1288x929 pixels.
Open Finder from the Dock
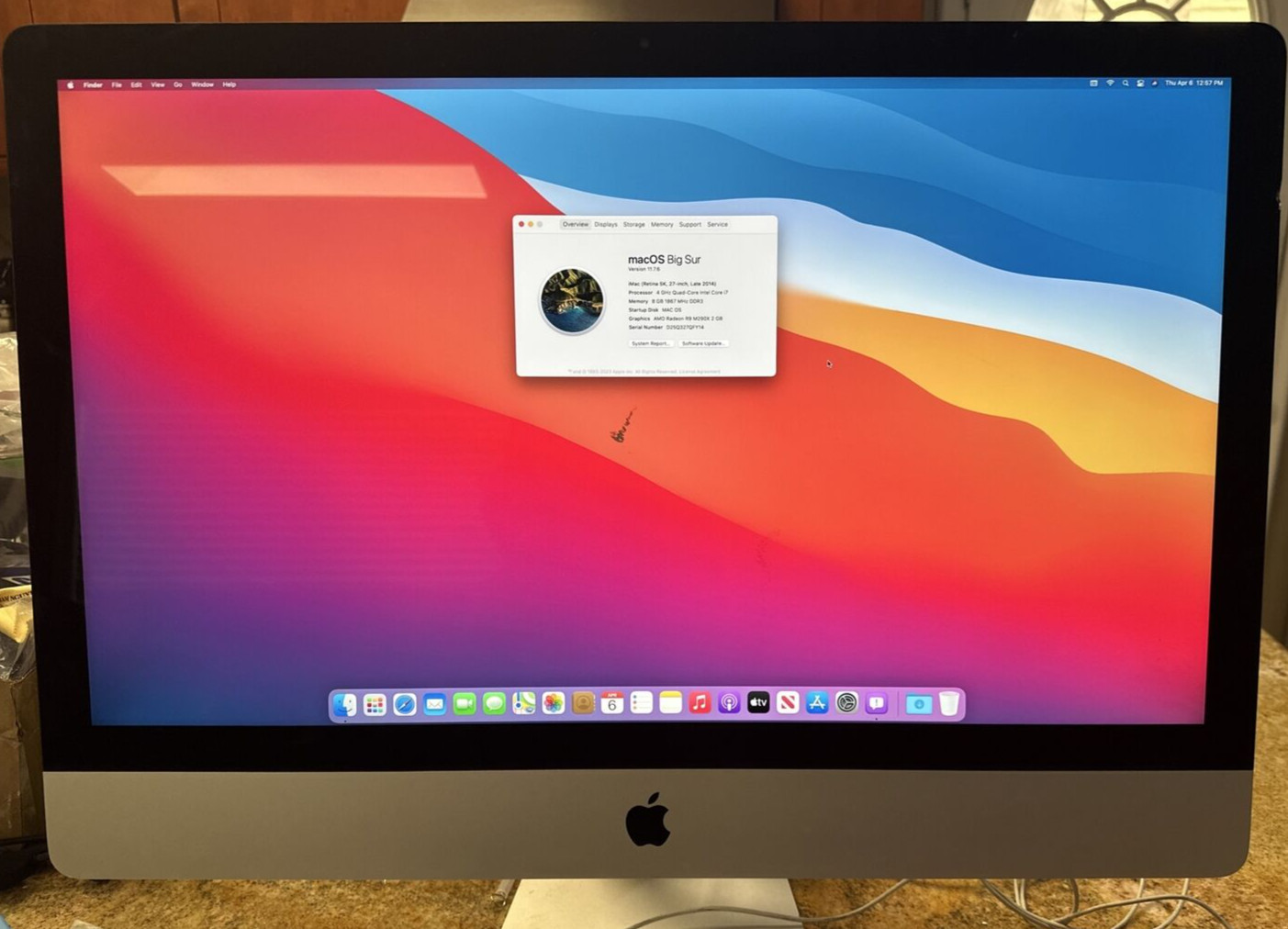tap(345, 704)
